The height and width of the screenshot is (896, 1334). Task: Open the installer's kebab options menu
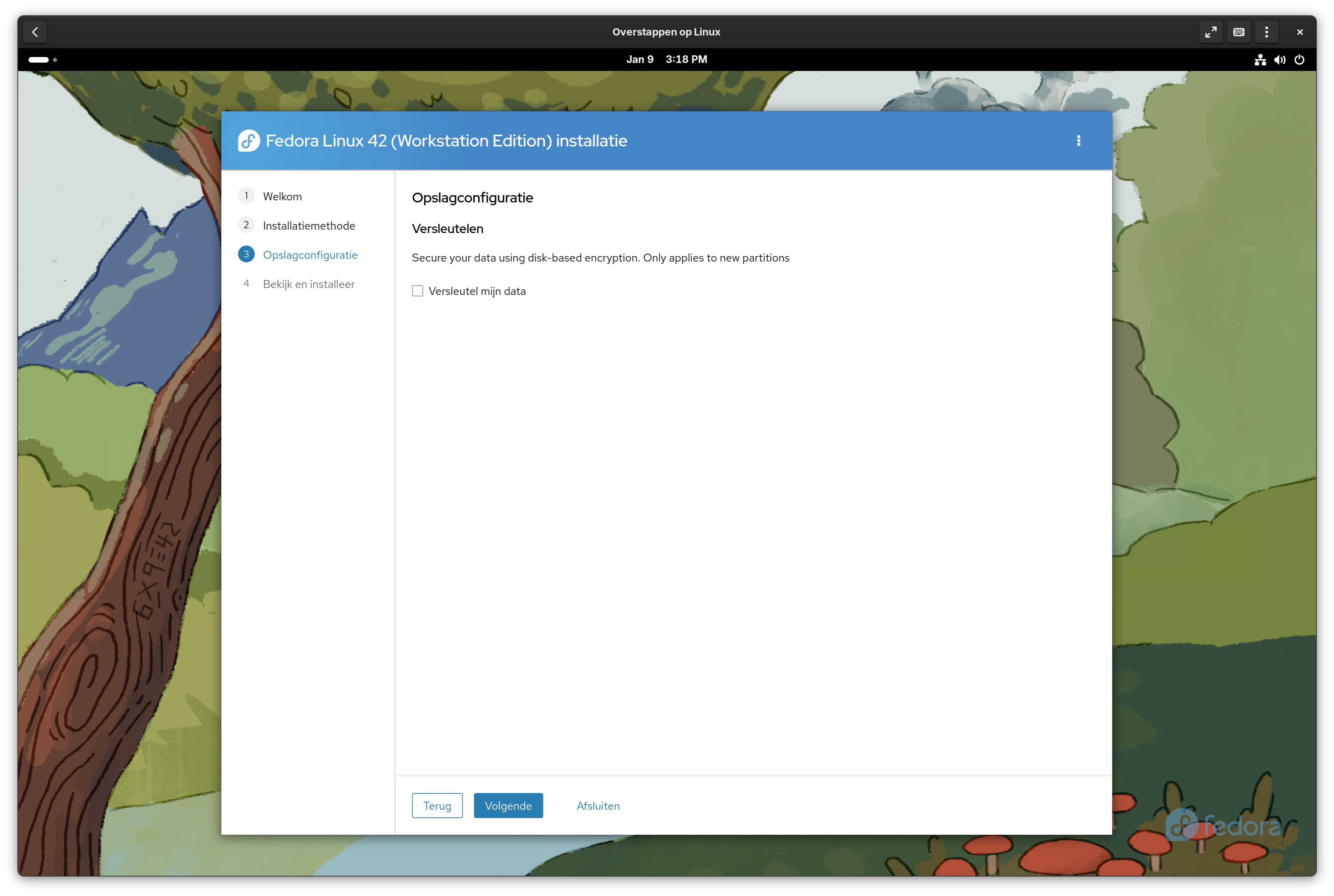pos(1079,141)
